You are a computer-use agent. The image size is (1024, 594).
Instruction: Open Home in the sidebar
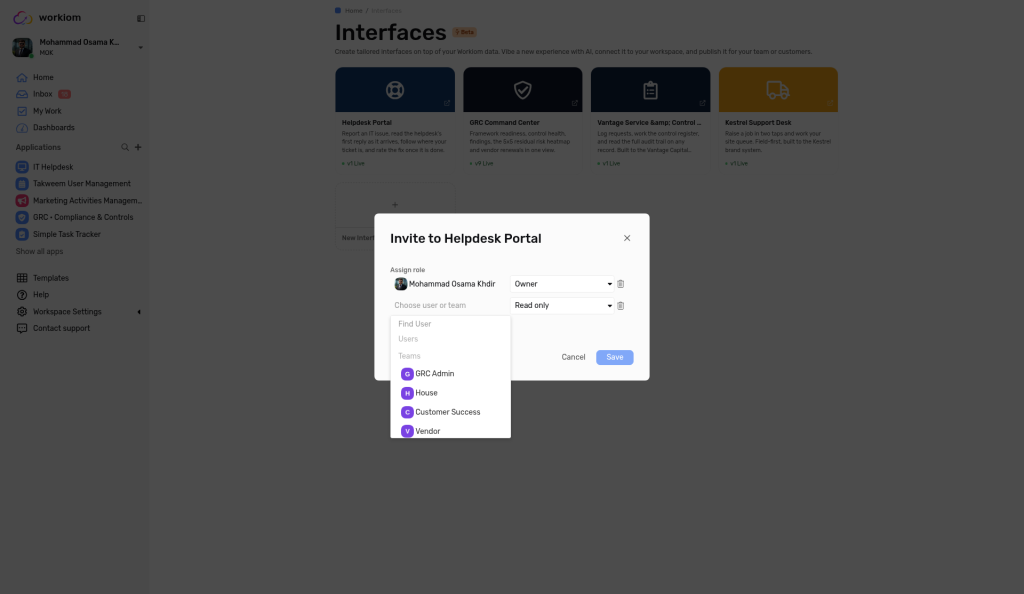[43, 77]
